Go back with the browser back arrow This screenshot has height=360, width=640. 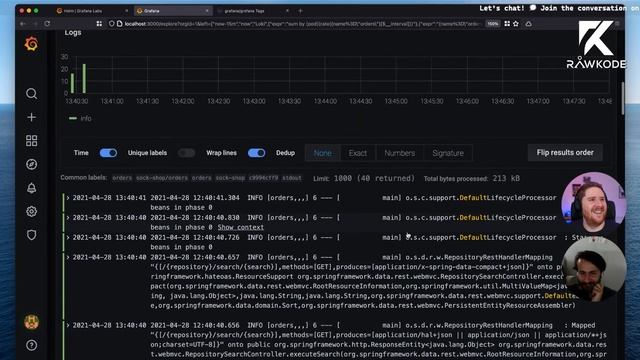coord(22,24)
